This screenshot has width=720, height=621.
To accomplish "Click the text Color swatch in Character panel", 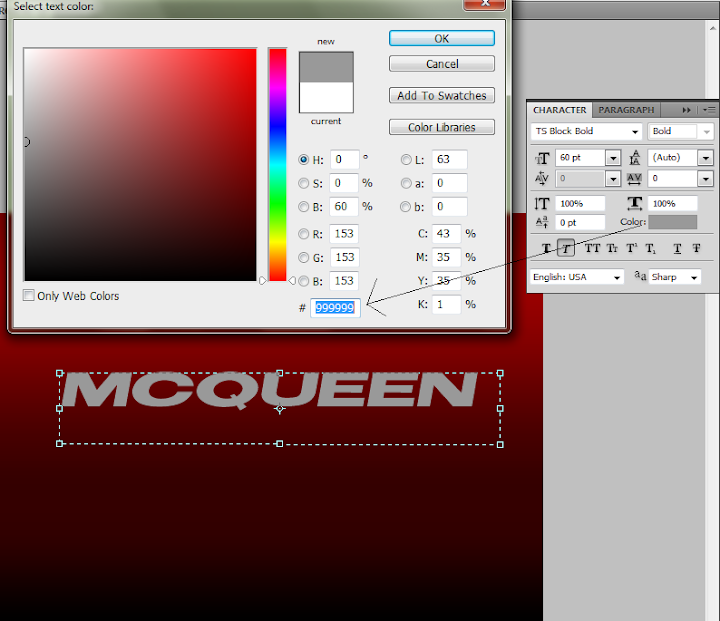I will pyautogui.click(x=672, y=222).
